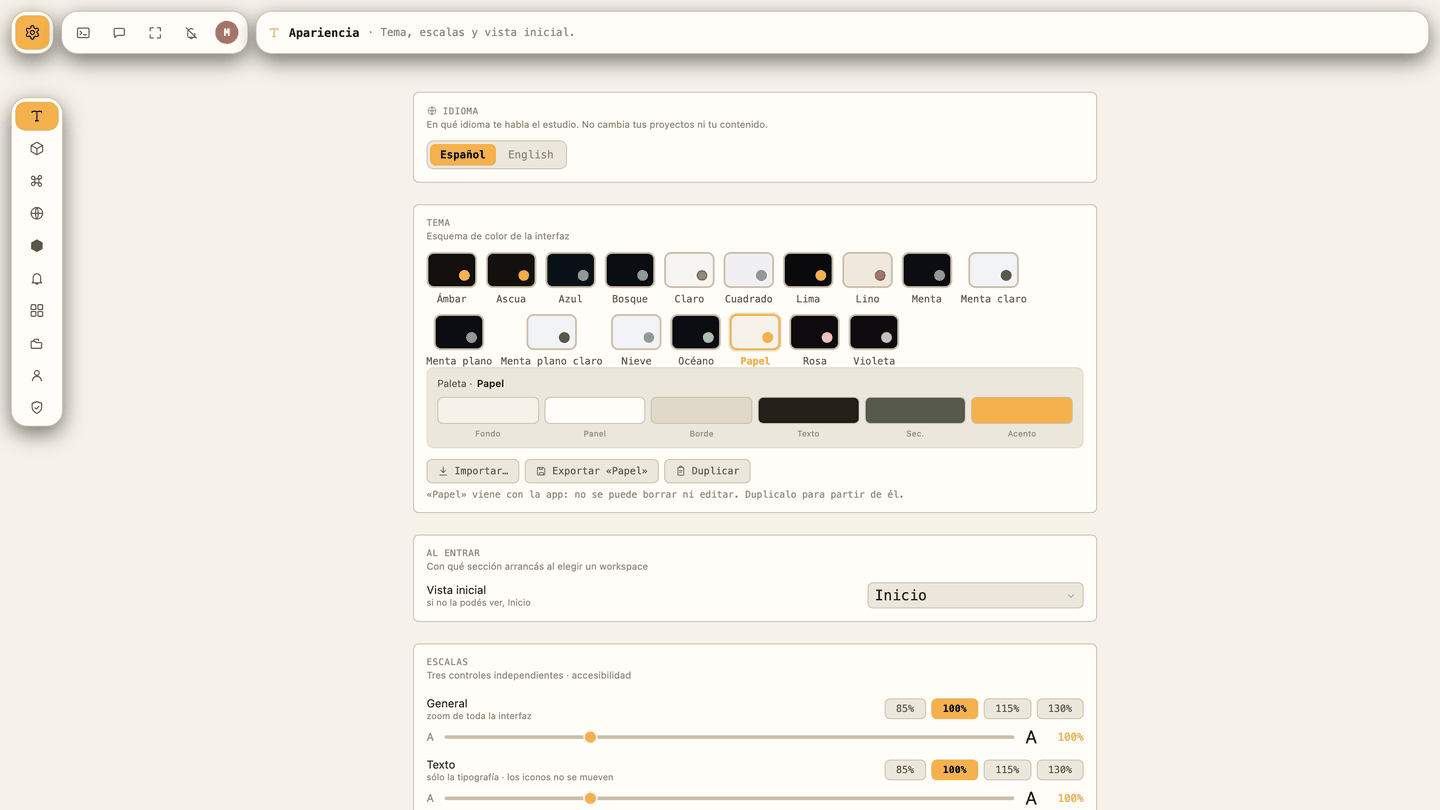This screenshot has height=810, width=1440.
Task: Open the M user avatar
Action: pyautogui.click(x=227, y=33)
